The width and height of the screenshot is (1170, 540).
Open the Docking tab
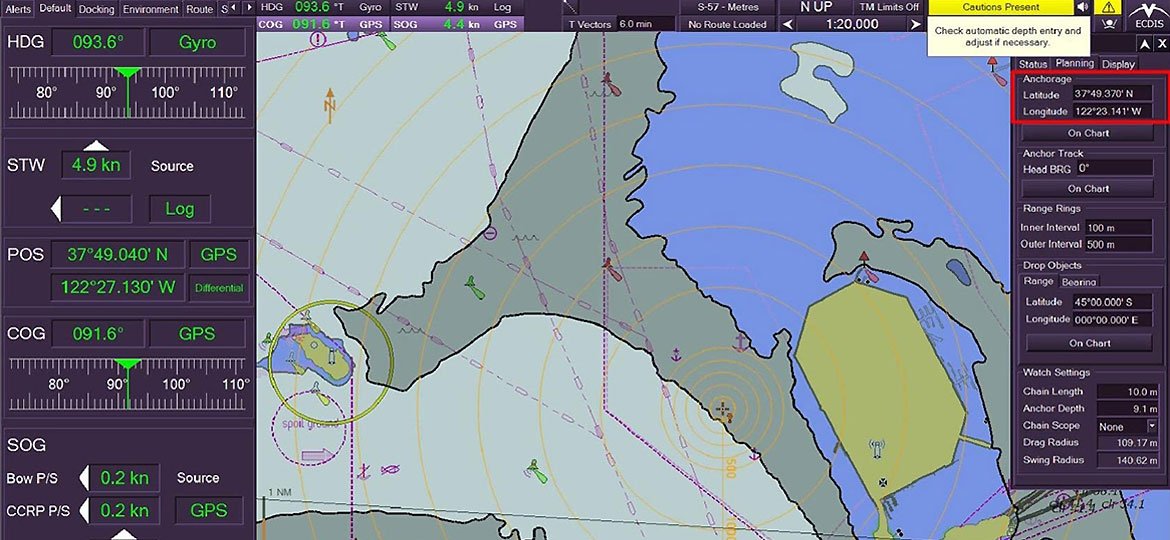coord(96,9)
